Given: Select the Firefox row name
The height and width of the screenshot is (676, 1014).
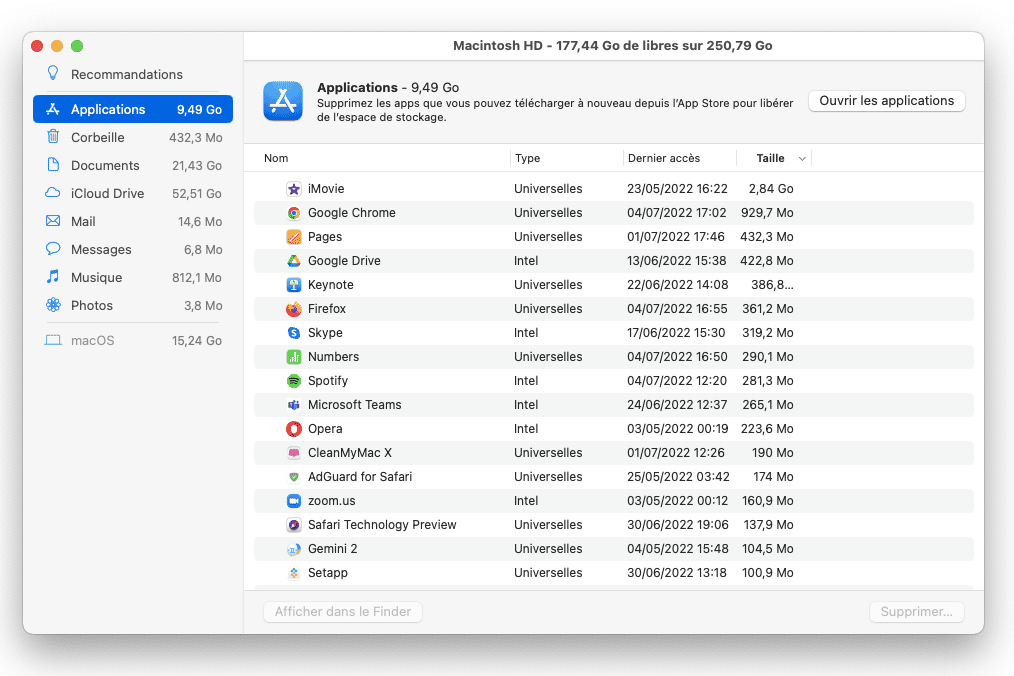Looking at the screenshot, I should click(x=327, y=309).
